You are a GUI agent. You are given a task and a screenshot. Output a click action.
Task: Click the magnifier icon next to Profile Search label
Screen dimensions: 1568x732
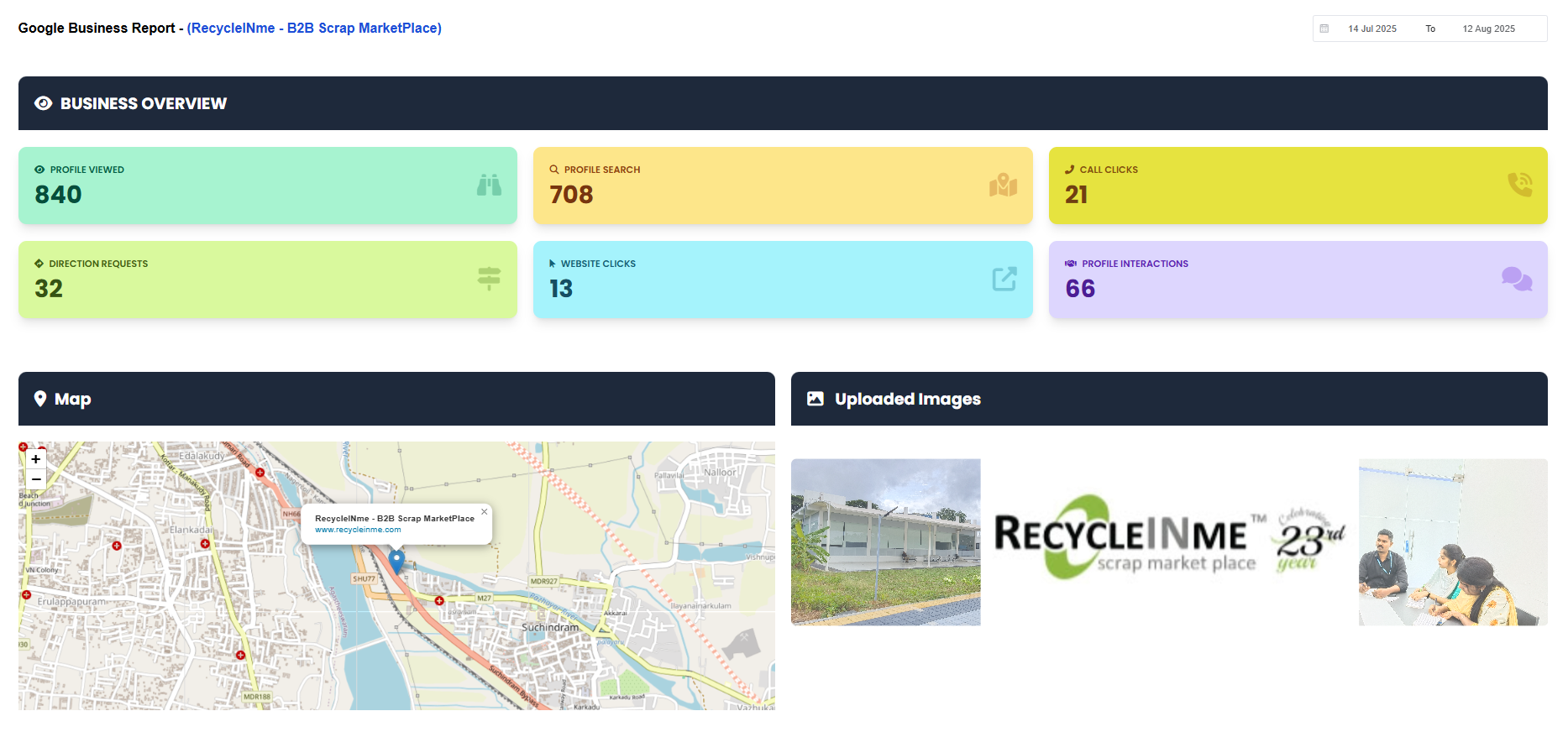(554, 170)
